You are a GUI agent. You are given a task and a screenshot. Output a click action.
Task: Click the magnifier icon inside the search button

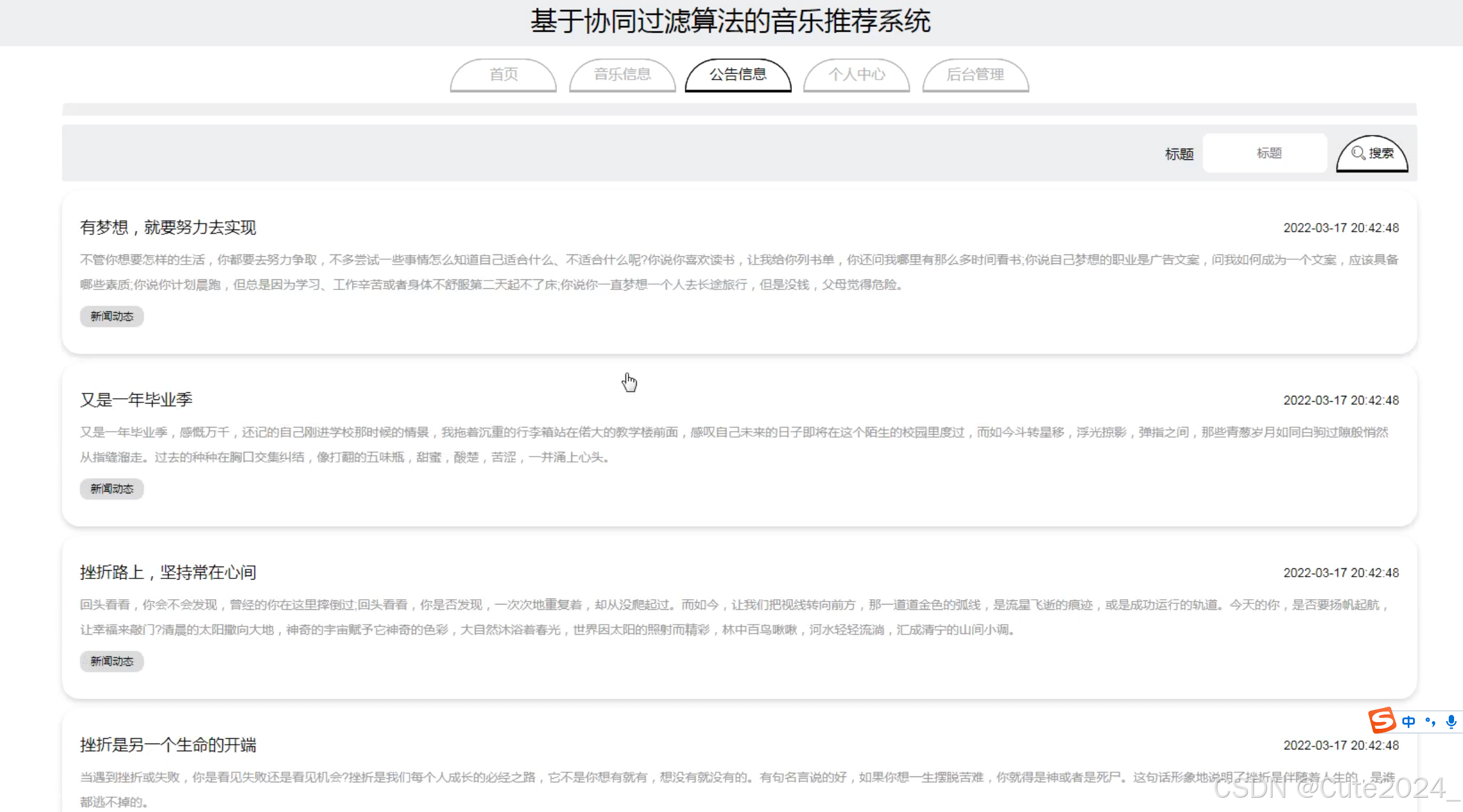click(1358, 153)
